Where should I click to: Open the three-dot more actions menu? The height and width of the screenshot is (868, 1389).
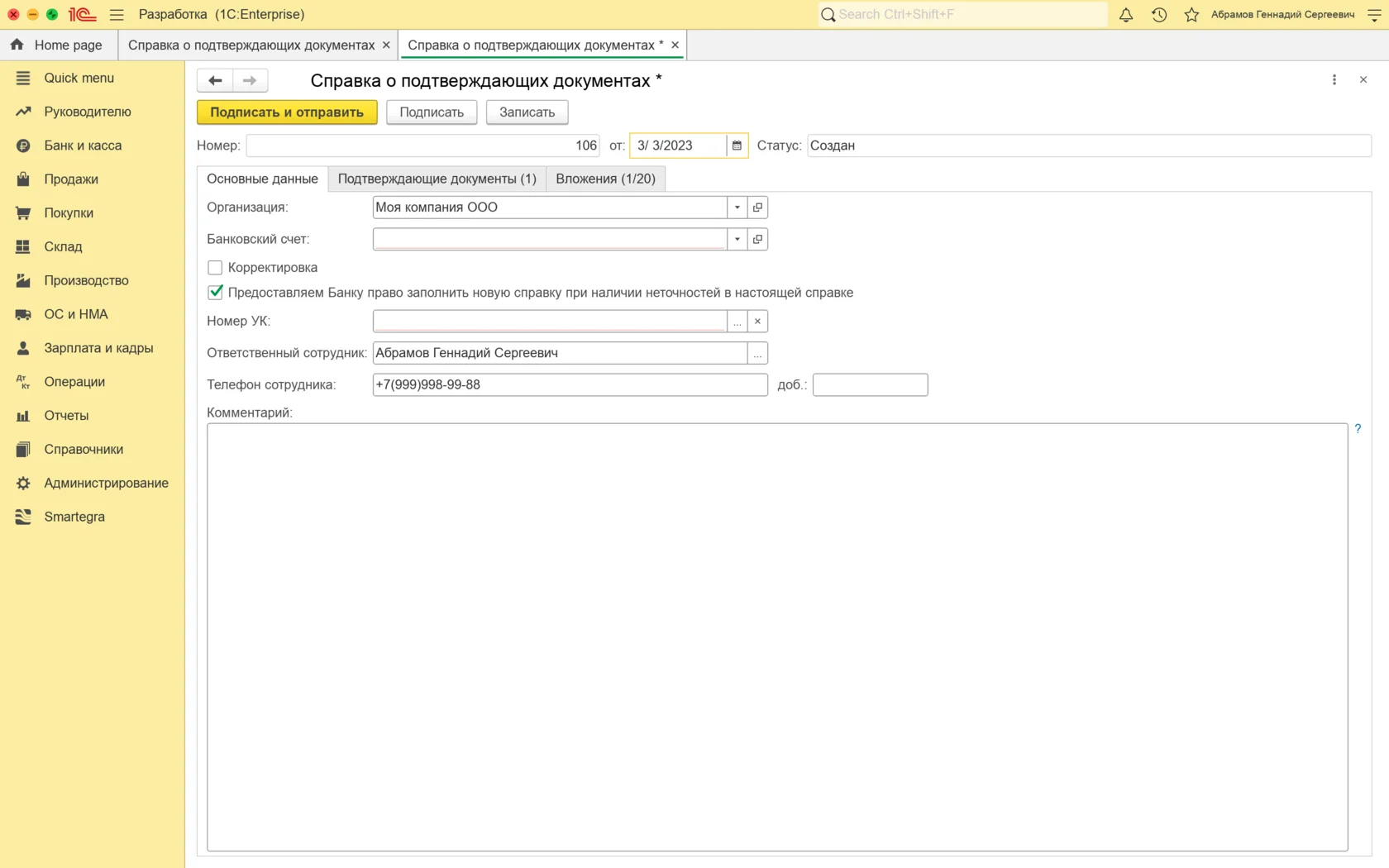1334,80
